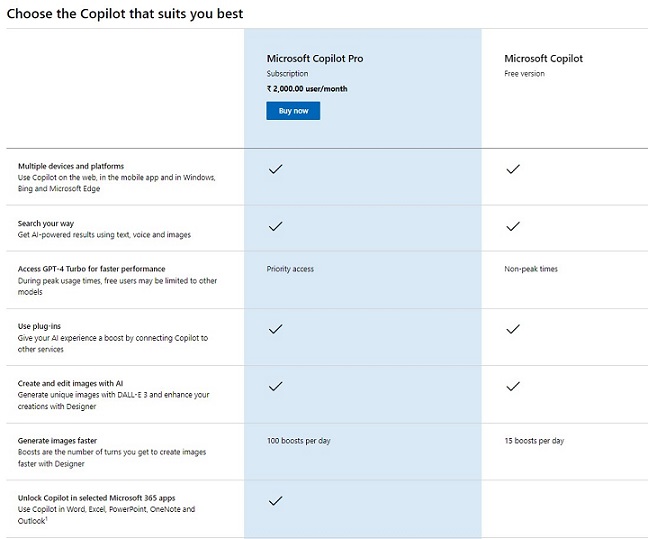Click the Access GPT-4 Turbo row title
Image resolution: width=648 pixels, height=539 pixels.
click(92, 269)
